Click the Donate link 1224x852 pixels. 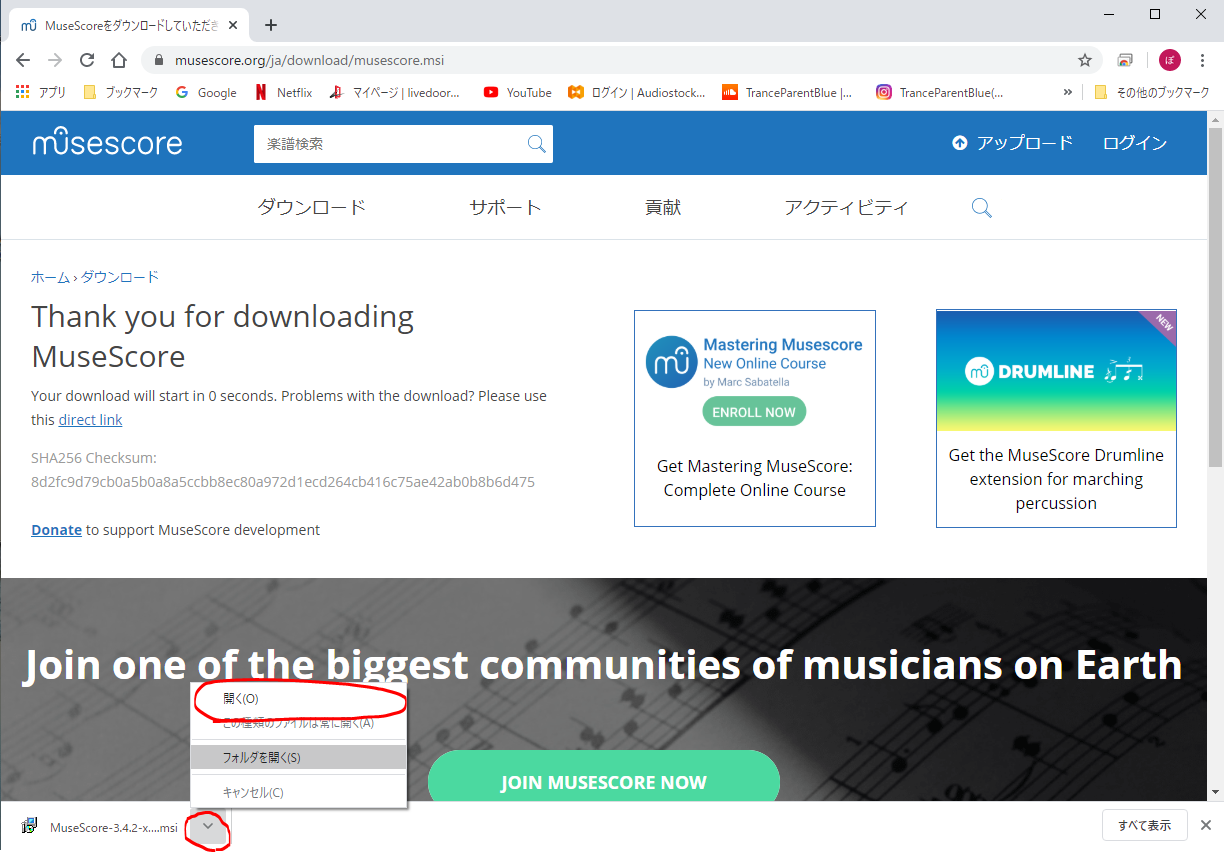click(56, 530)
